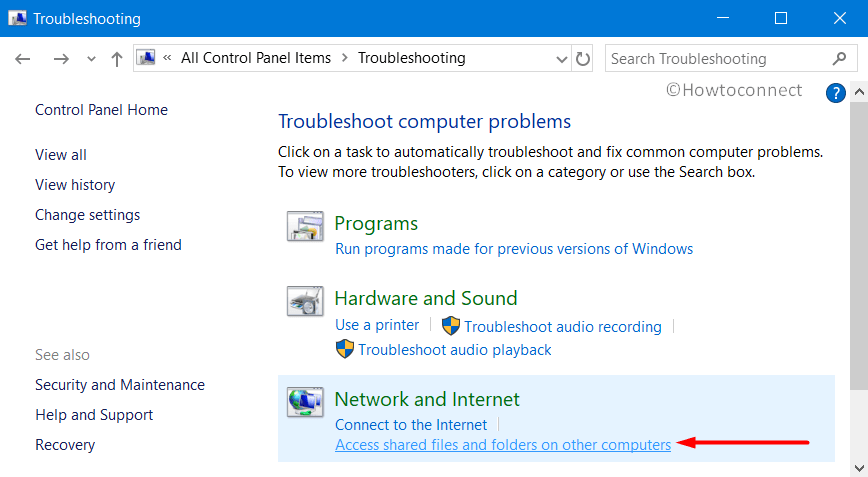Open Security and Maintenance
This screenshot has height=477, width=868.
tap(120, 385)
